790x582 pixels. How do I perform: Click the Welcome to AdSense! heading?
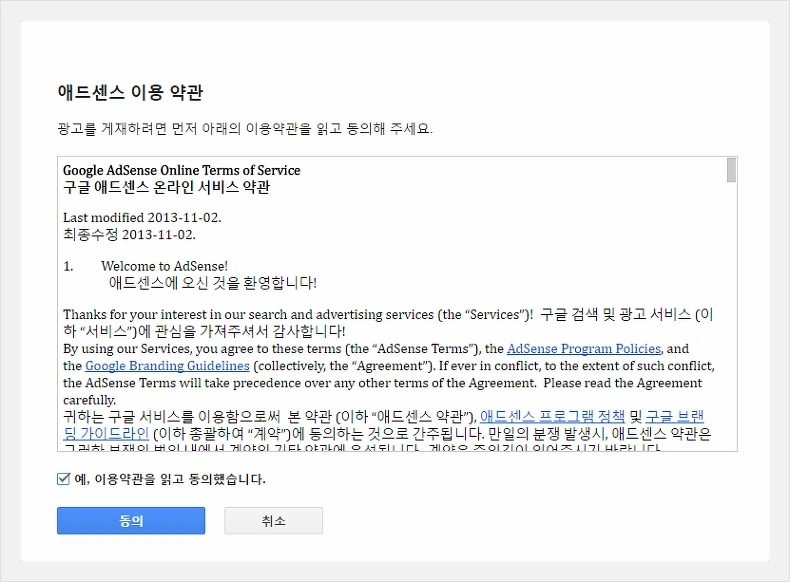(x=164, y=266)
